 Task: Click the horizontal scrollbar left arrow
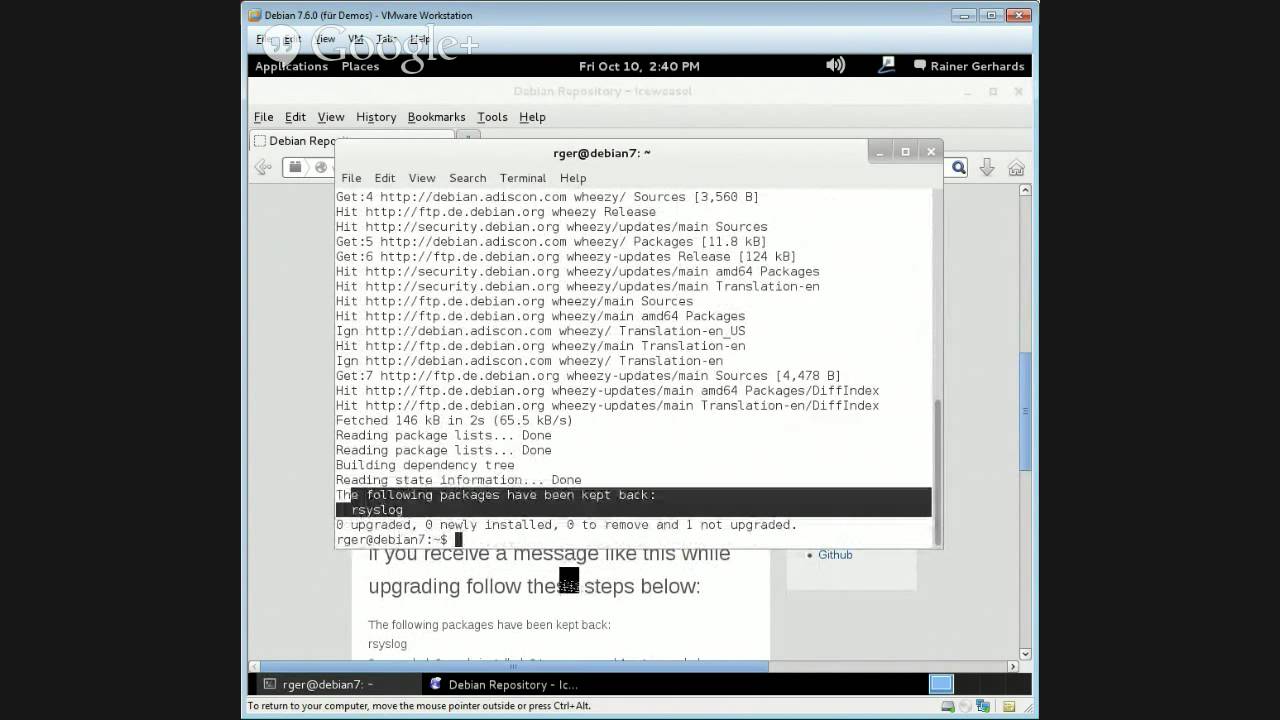tap(253, 666)
